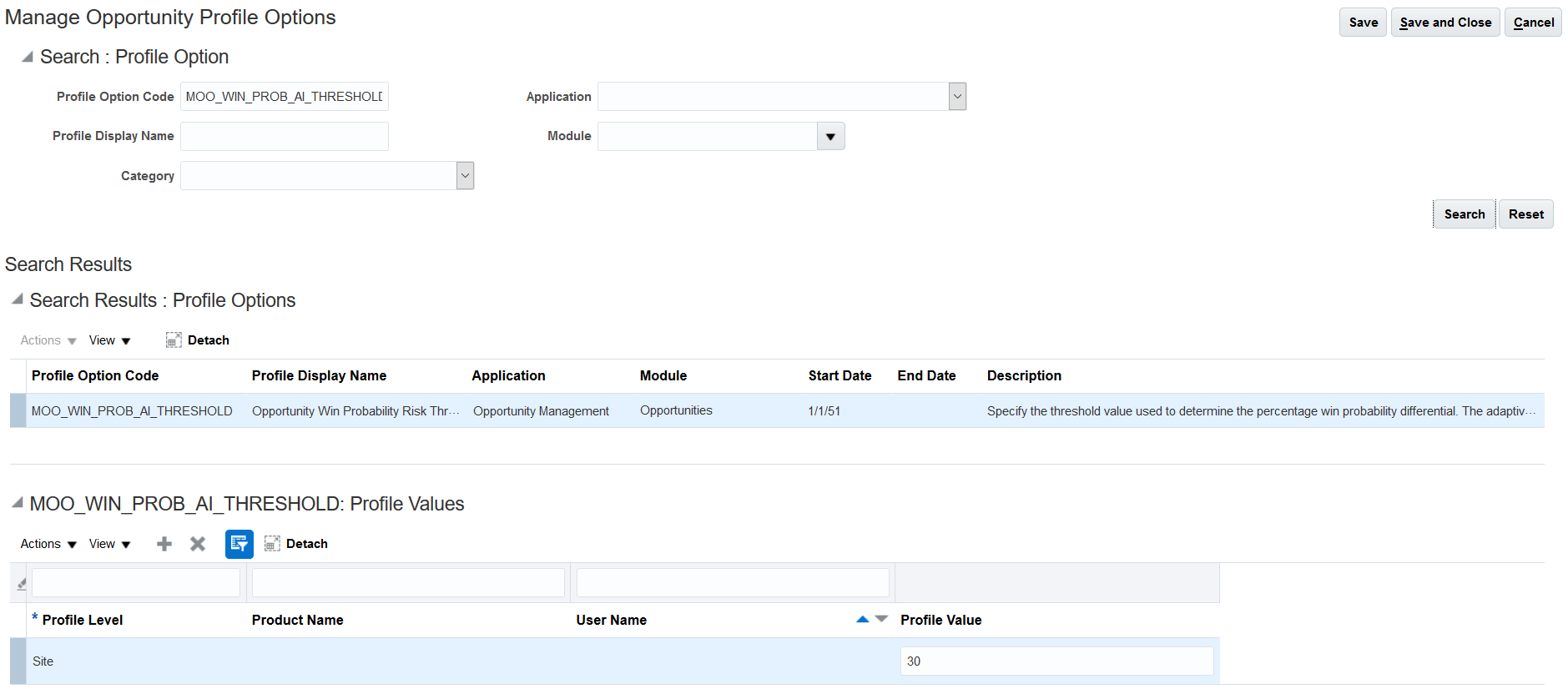Collapse the Search Results : Profile Options section
The image size is (1568, 689).
coord(18,299)
